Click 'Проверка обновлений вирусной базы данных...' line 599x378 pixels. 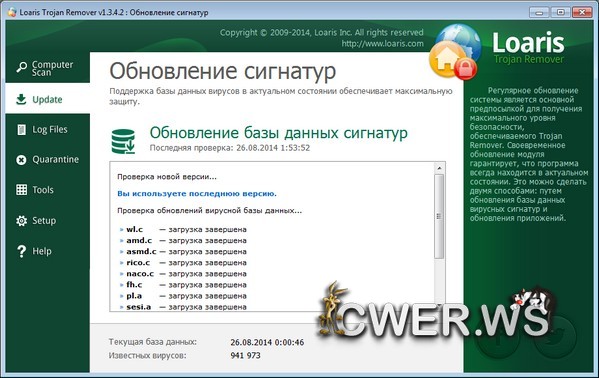[209, 211]
